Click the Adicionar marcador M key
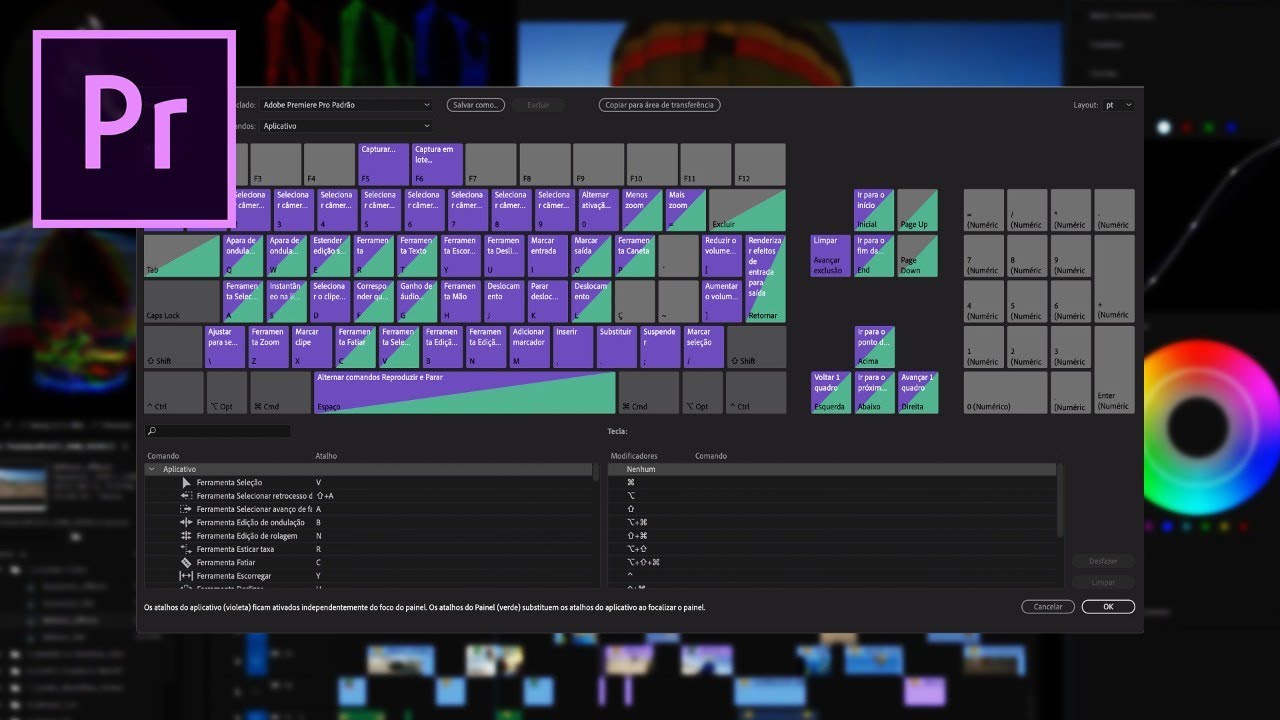Screen dimensions: 1280x720 point(529,347)
